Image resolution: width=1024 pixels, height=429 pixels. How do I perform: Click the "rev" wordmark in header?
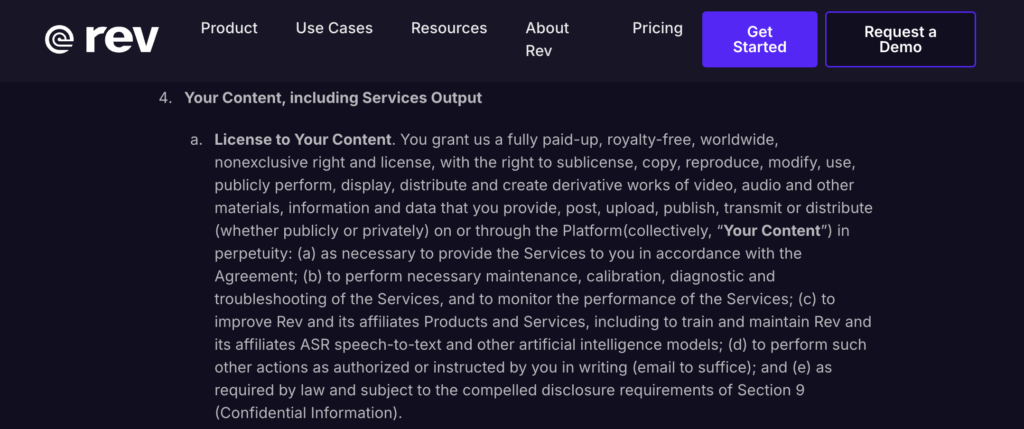tap(122, 39)
